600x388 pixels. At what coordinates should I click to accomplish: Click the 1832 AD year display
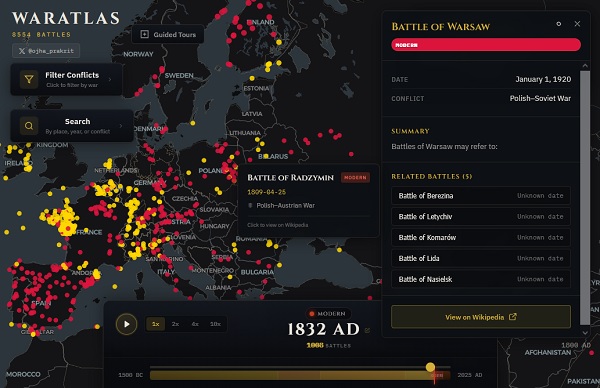323,329
